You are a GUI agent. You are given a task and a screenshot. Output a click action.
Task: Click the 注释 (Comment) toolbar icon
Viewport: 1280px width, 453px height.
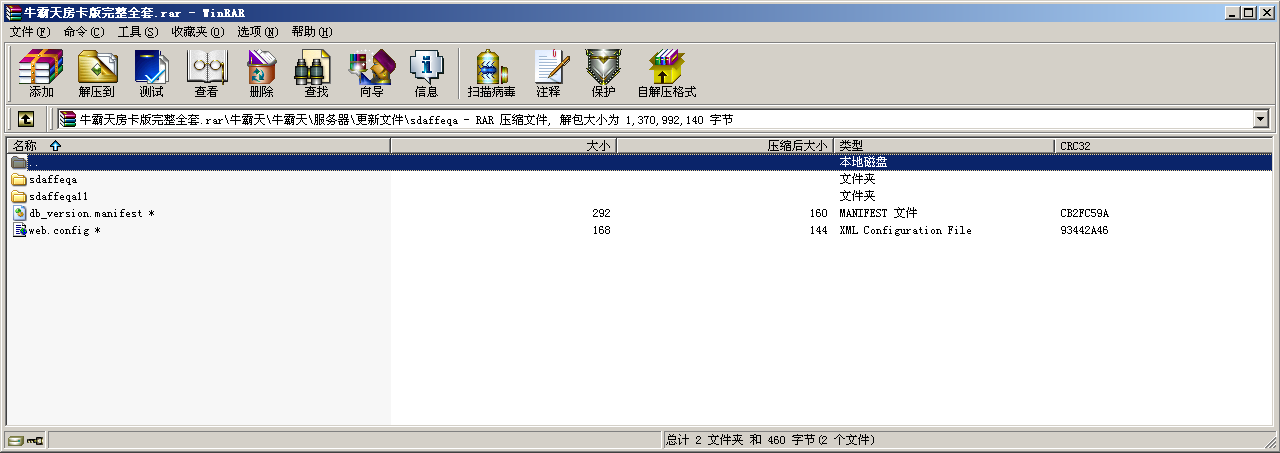click(x=548, y=73)
